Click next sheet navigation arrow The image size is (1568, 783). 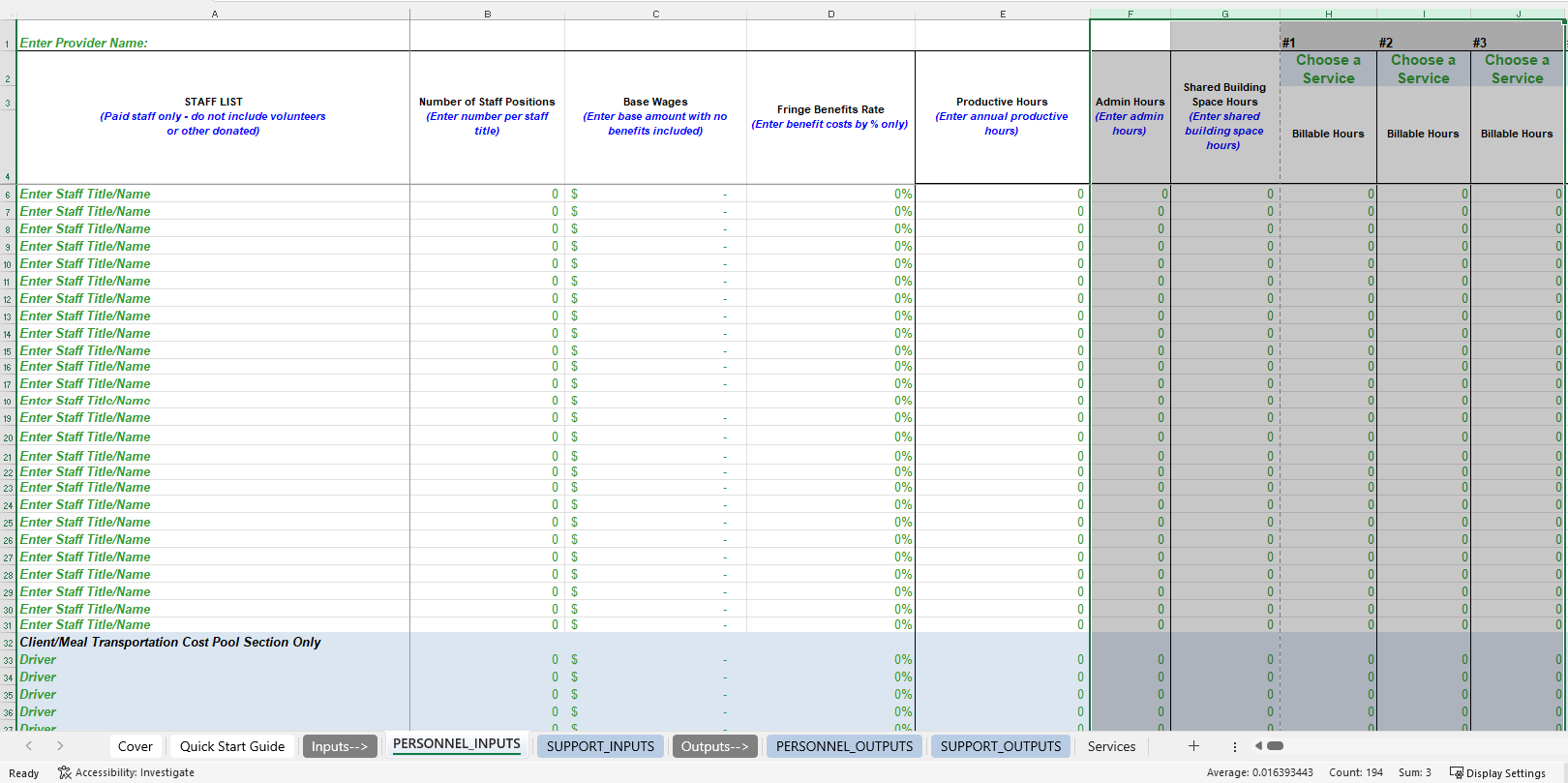(60, 746)
